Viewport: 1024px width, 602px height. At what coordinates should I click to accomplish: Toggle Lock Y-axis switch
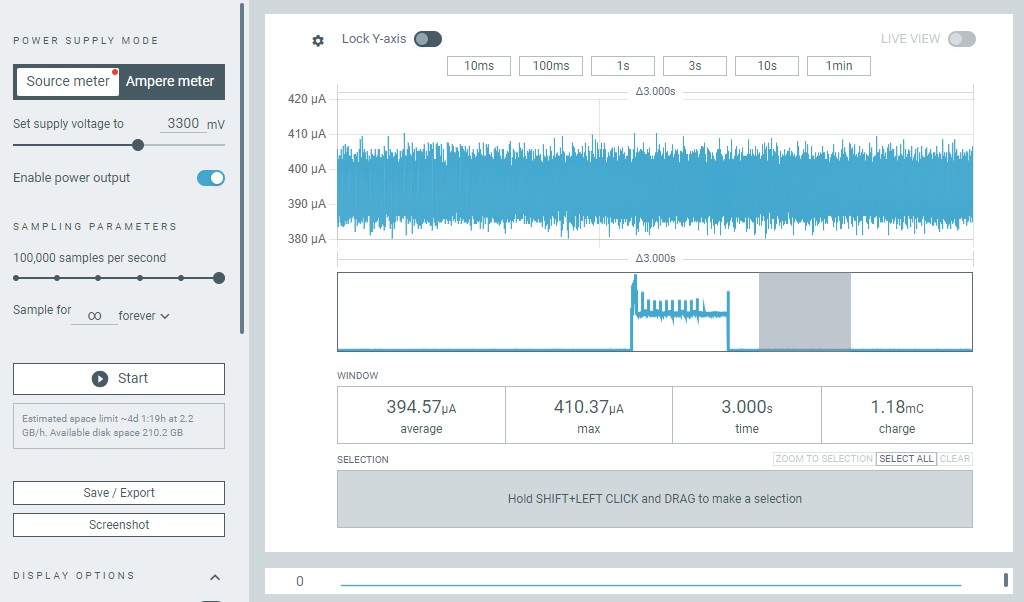click(x=428, y=39)
